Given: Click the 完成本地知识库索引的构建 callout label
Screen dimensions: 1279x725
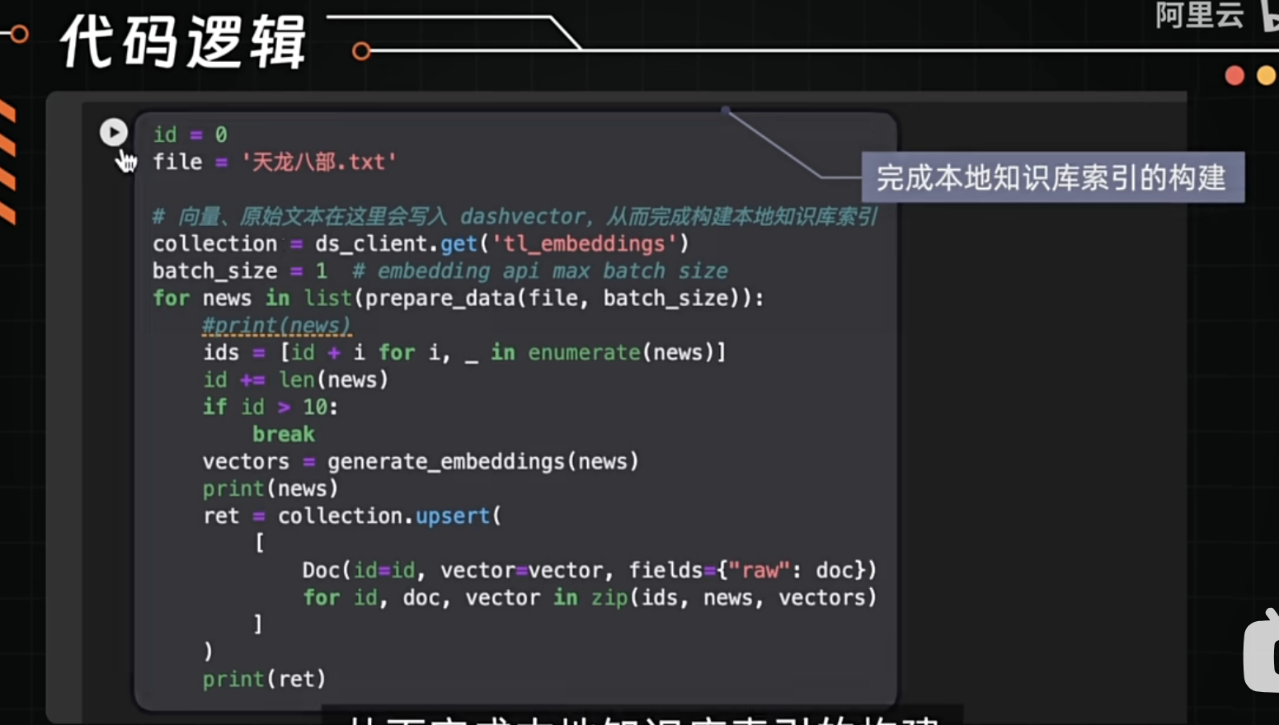Looking at the screenshot, I should coord(1052,178).
